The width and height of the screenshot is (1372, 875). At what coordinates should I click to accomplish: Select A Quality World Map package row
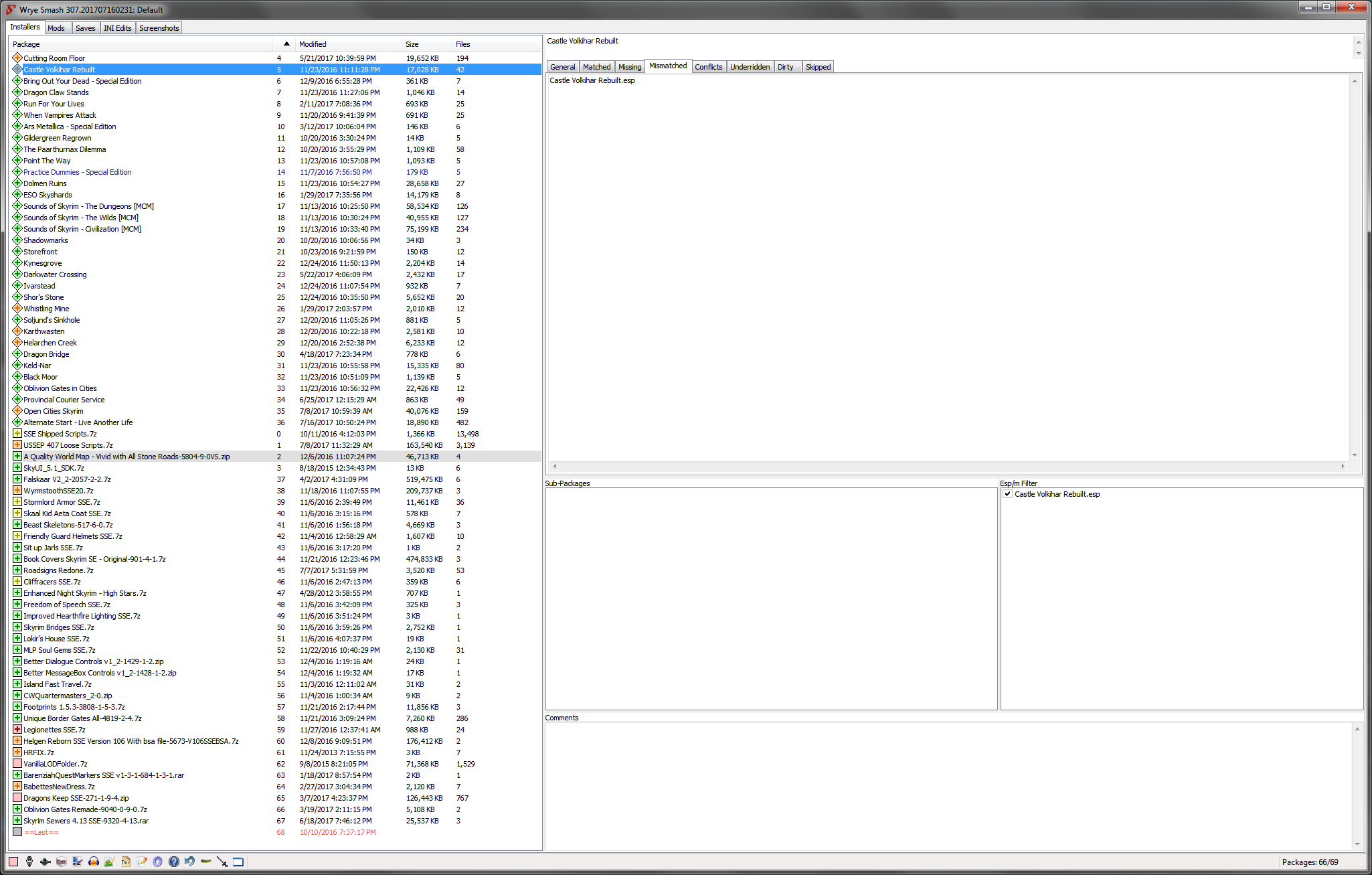click(276, 457)
